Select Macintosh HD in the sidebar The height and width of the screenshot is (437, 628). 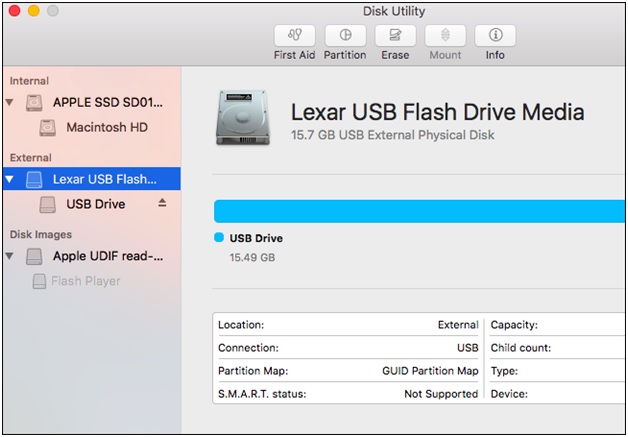point(107,128)
